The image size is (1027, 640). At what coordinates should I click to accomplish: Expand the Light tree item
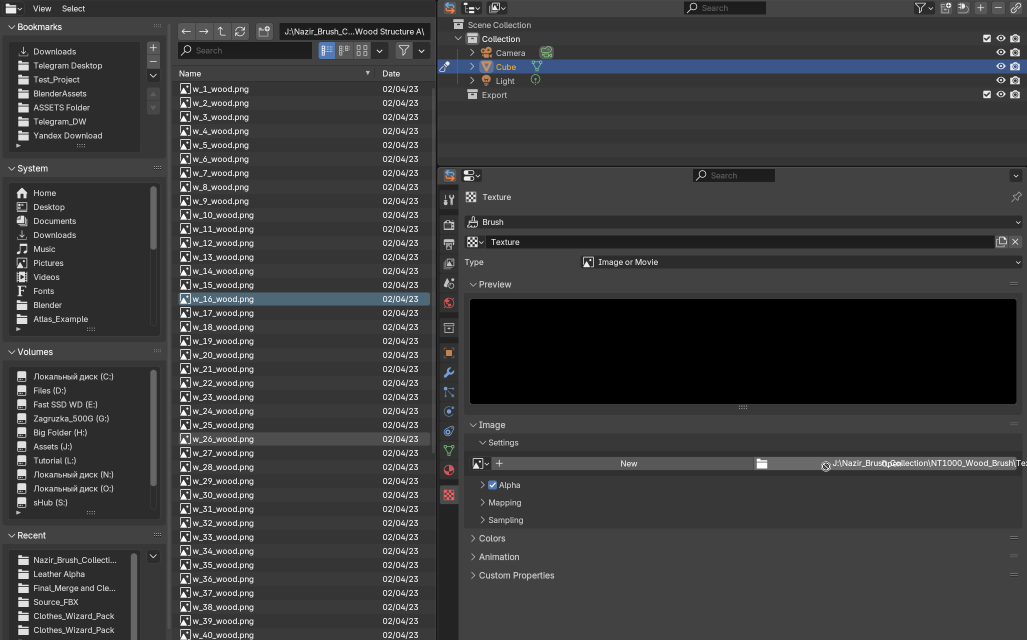pyautogui.click(x=472, y=81)
